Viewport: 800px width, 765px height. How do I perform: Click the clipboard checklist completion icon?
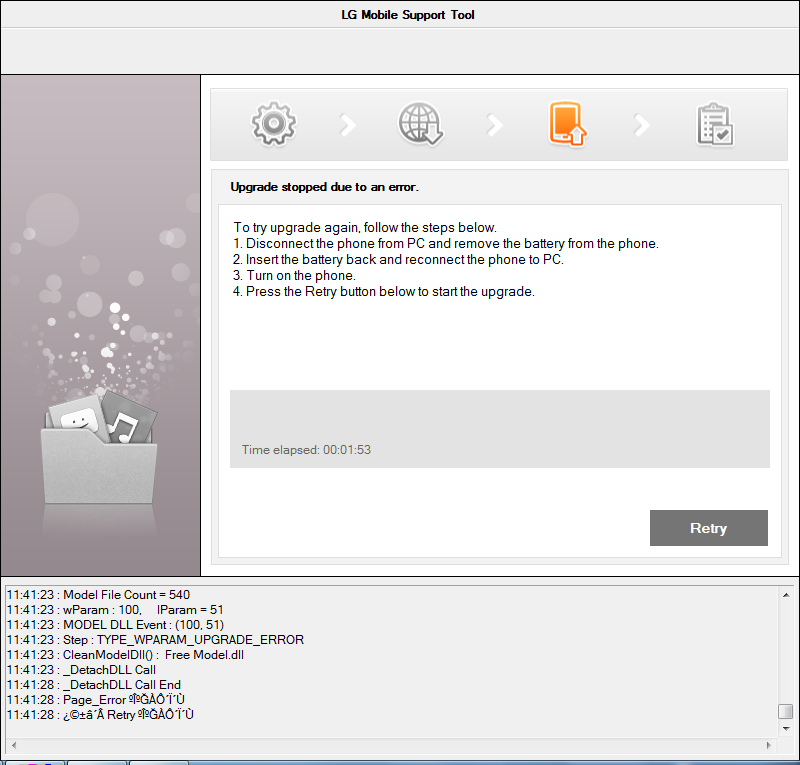(715, 125)
